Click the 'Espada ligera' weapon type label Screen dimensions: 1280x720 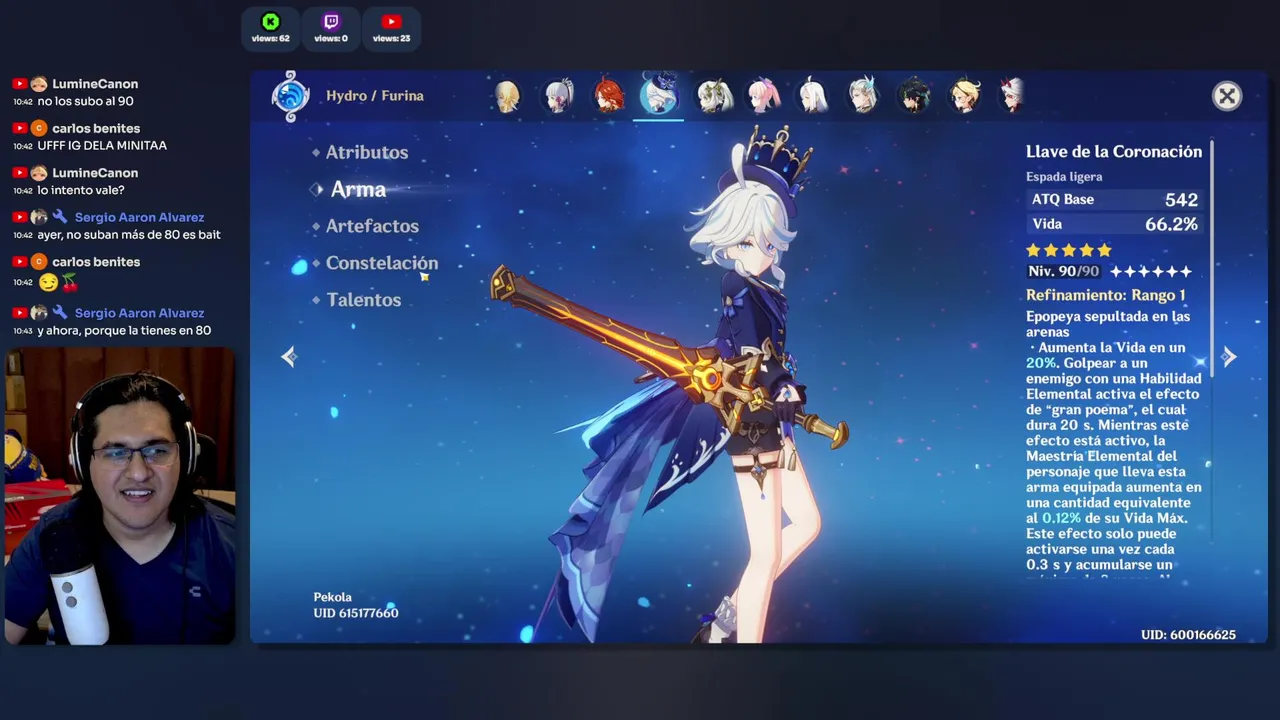[x=1064, y=177]
